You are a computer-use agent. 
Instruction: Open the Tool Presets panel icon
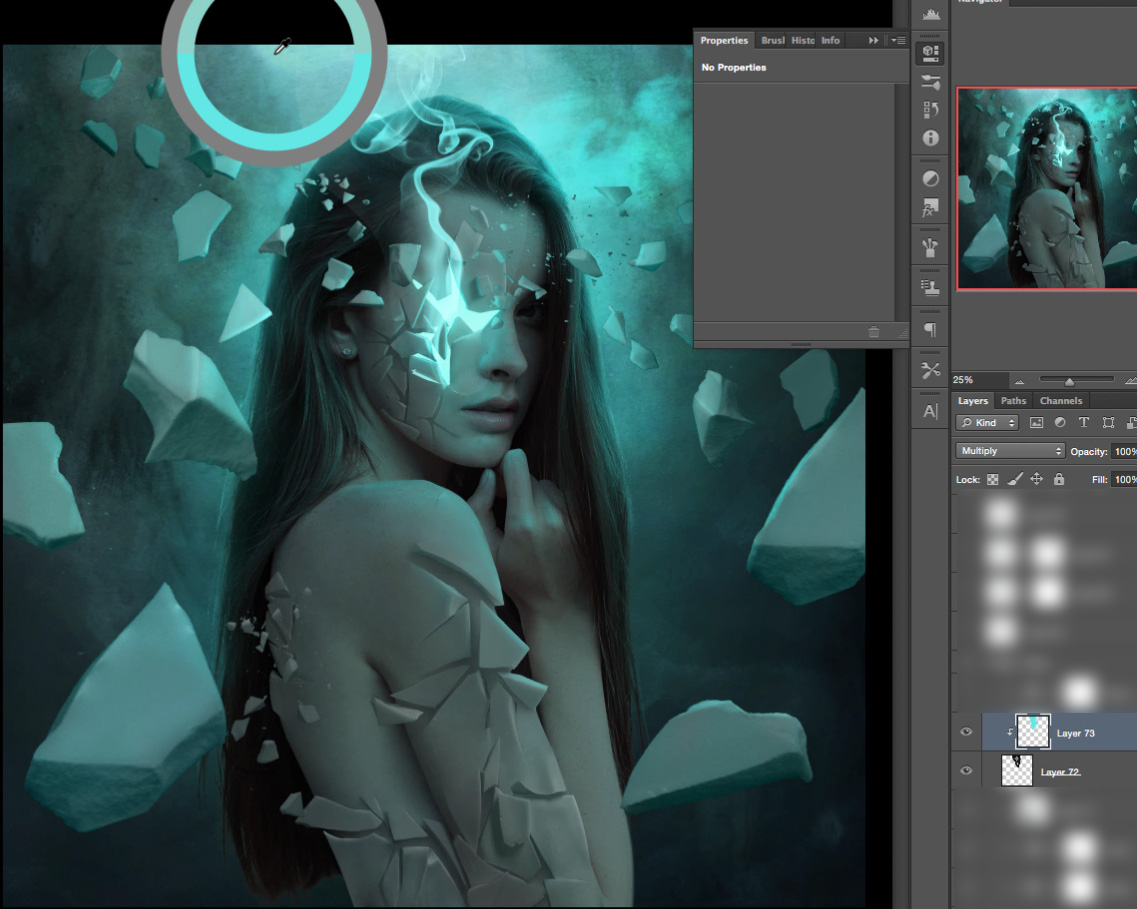point(931,370)
